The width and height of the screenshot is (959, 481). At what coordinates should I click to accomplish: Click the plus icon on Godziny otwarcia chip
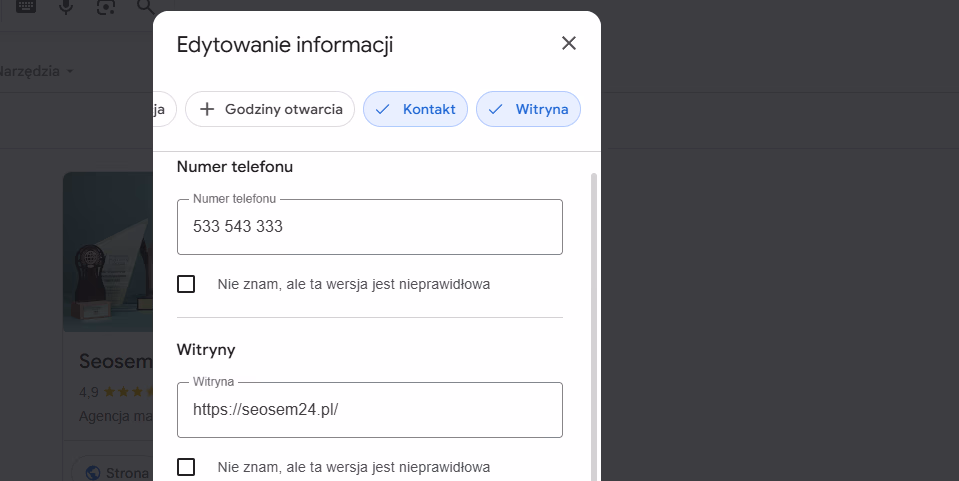[x=207, y=109]
